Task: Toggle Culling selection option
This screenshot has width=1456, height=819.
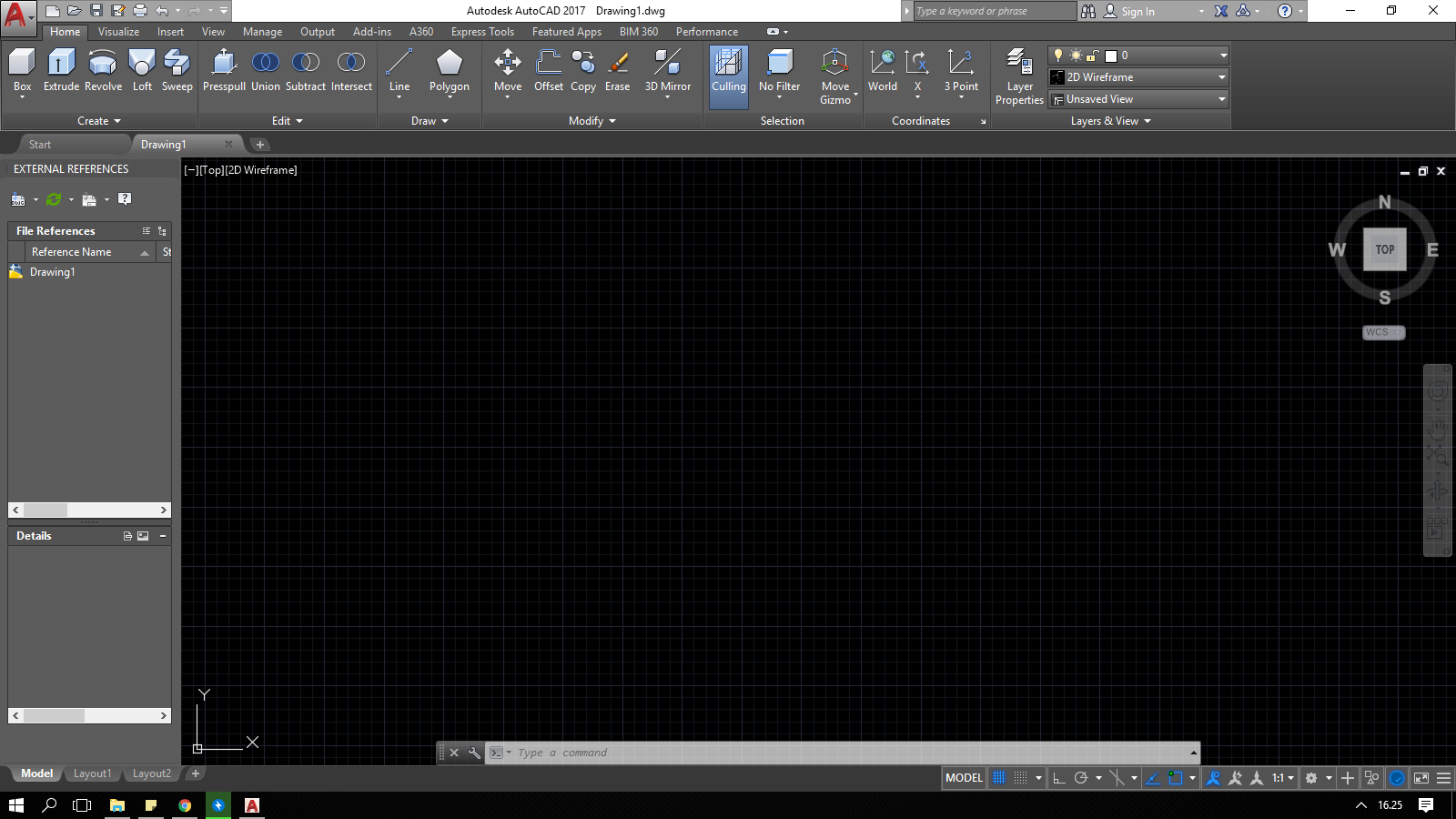Action: [x=729, y=77]
